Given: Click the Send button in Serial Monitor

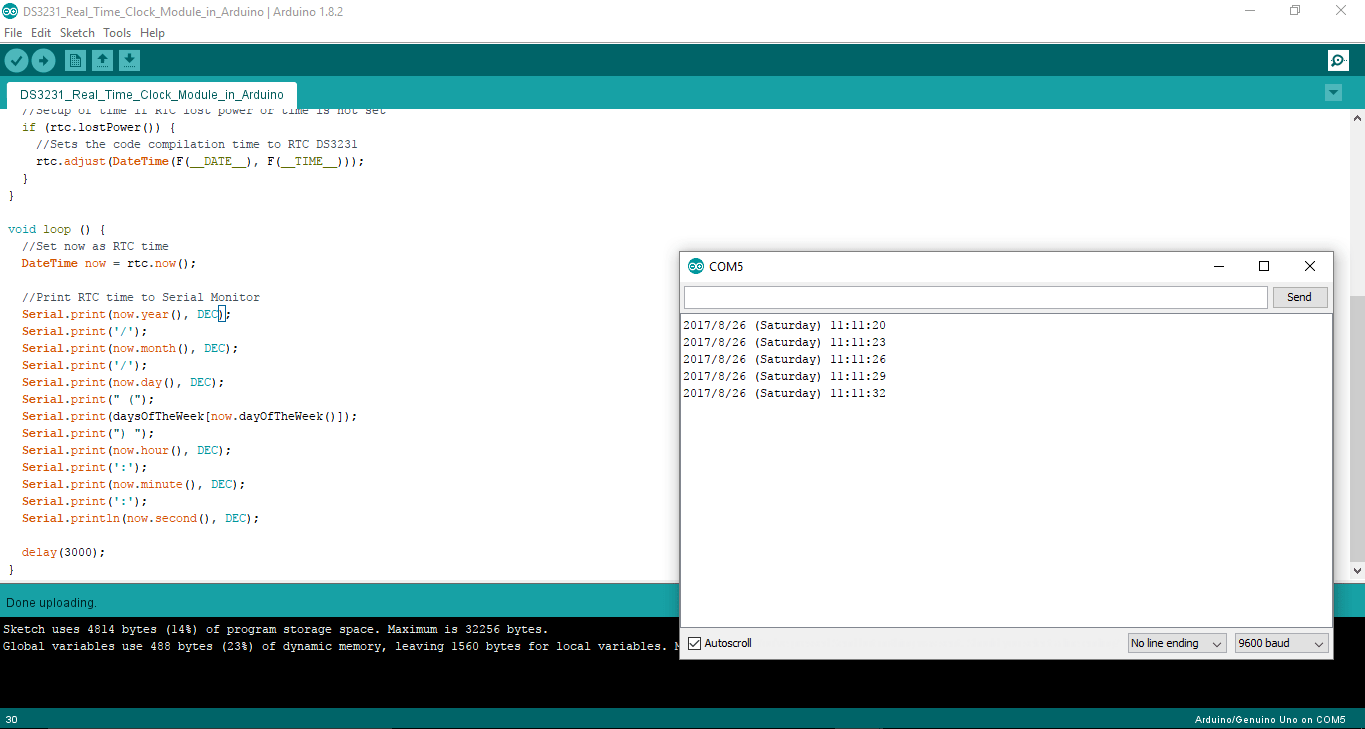Looking at the screenshot, I should (1299, 296).
